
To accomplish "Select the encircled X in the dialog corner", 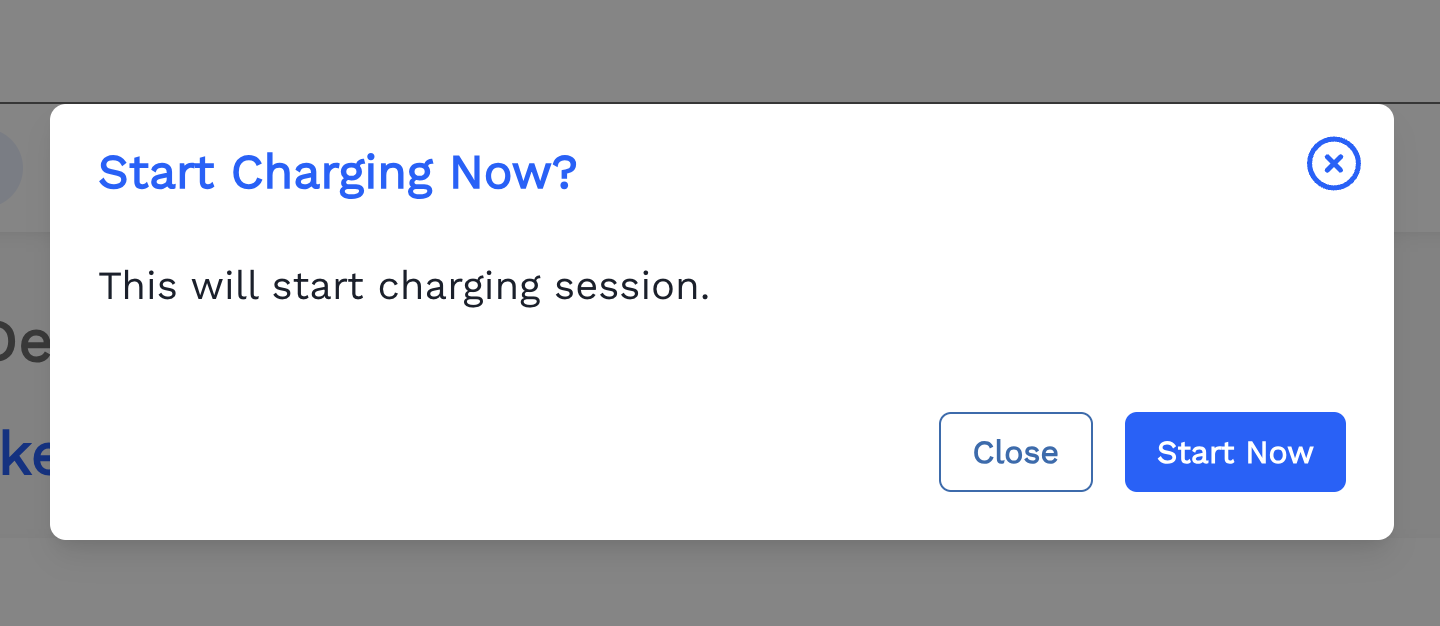I will point(1333,163).
